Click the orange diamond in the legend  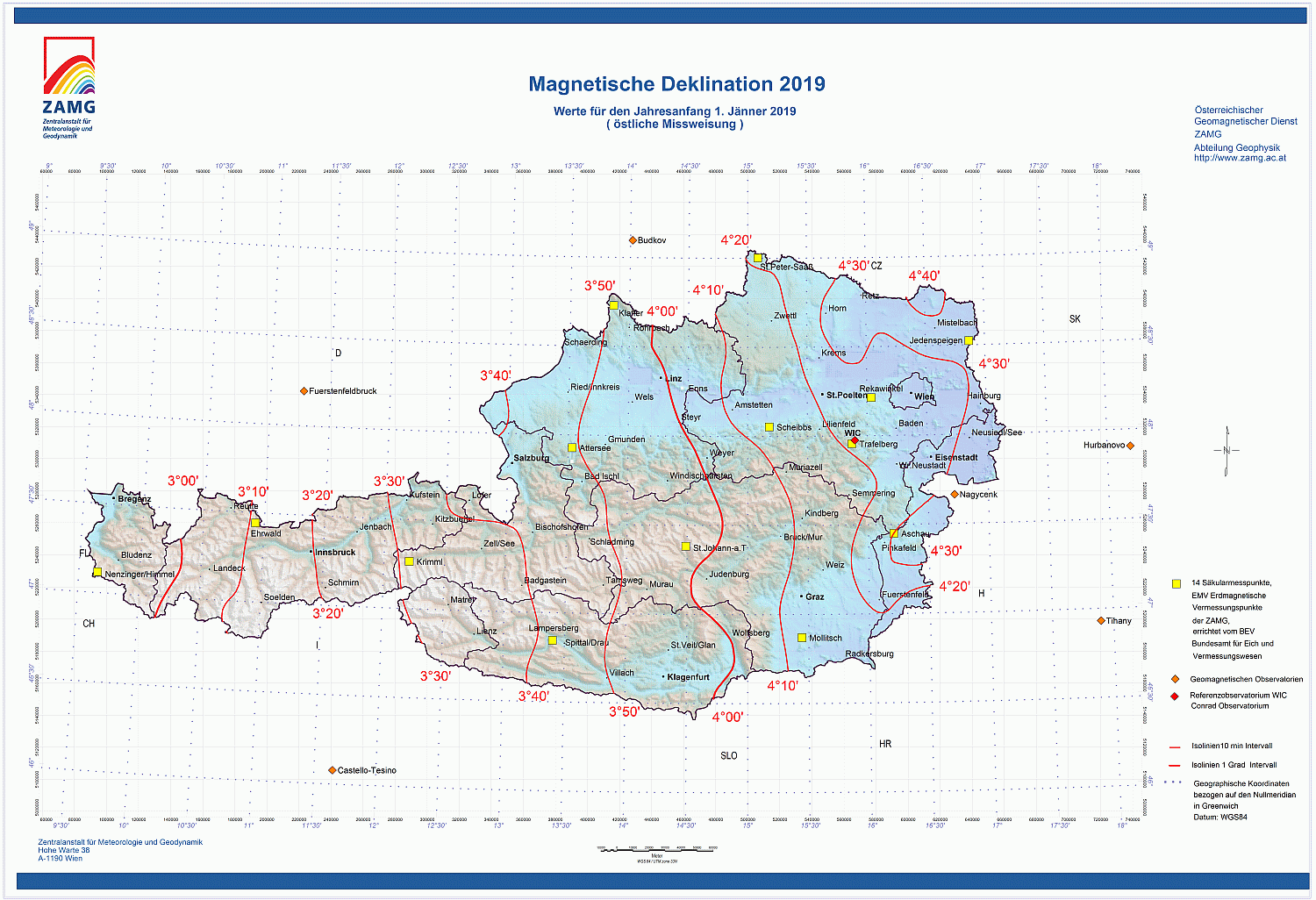[x=1175, y=679]
